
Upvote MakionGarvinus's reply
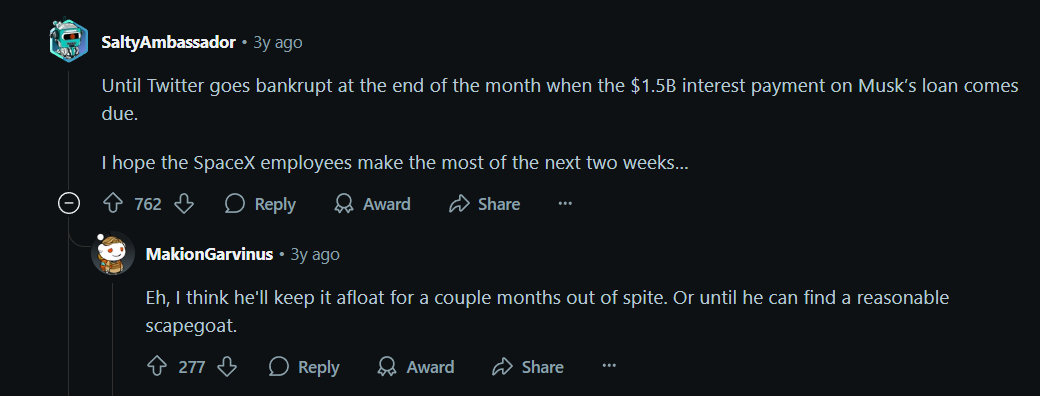[157, 367]
